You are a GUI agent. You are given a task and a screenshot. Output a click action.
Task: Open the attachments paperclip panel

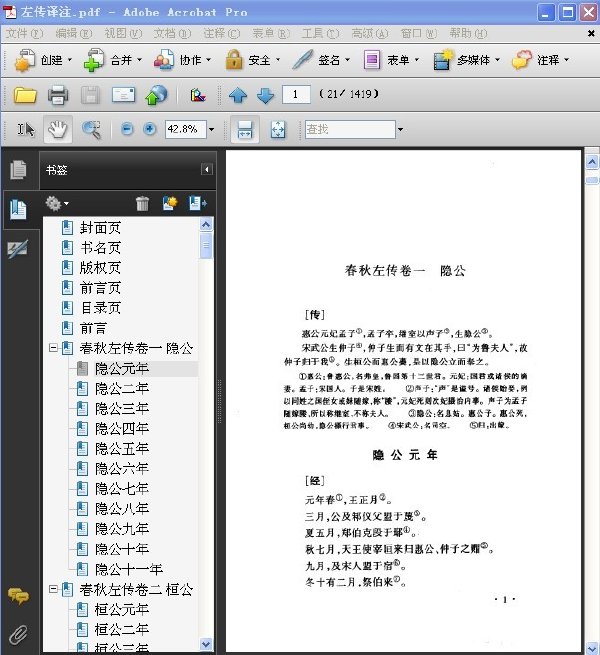click(x=18, y=635)
